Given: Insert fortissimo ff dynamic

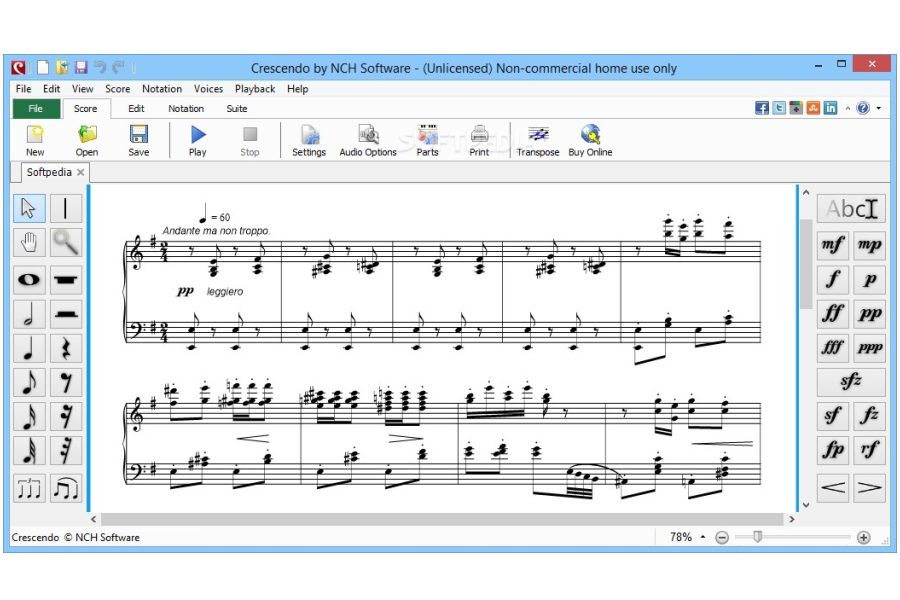Looking at the screenshot, I should click(x=833, y=313).
